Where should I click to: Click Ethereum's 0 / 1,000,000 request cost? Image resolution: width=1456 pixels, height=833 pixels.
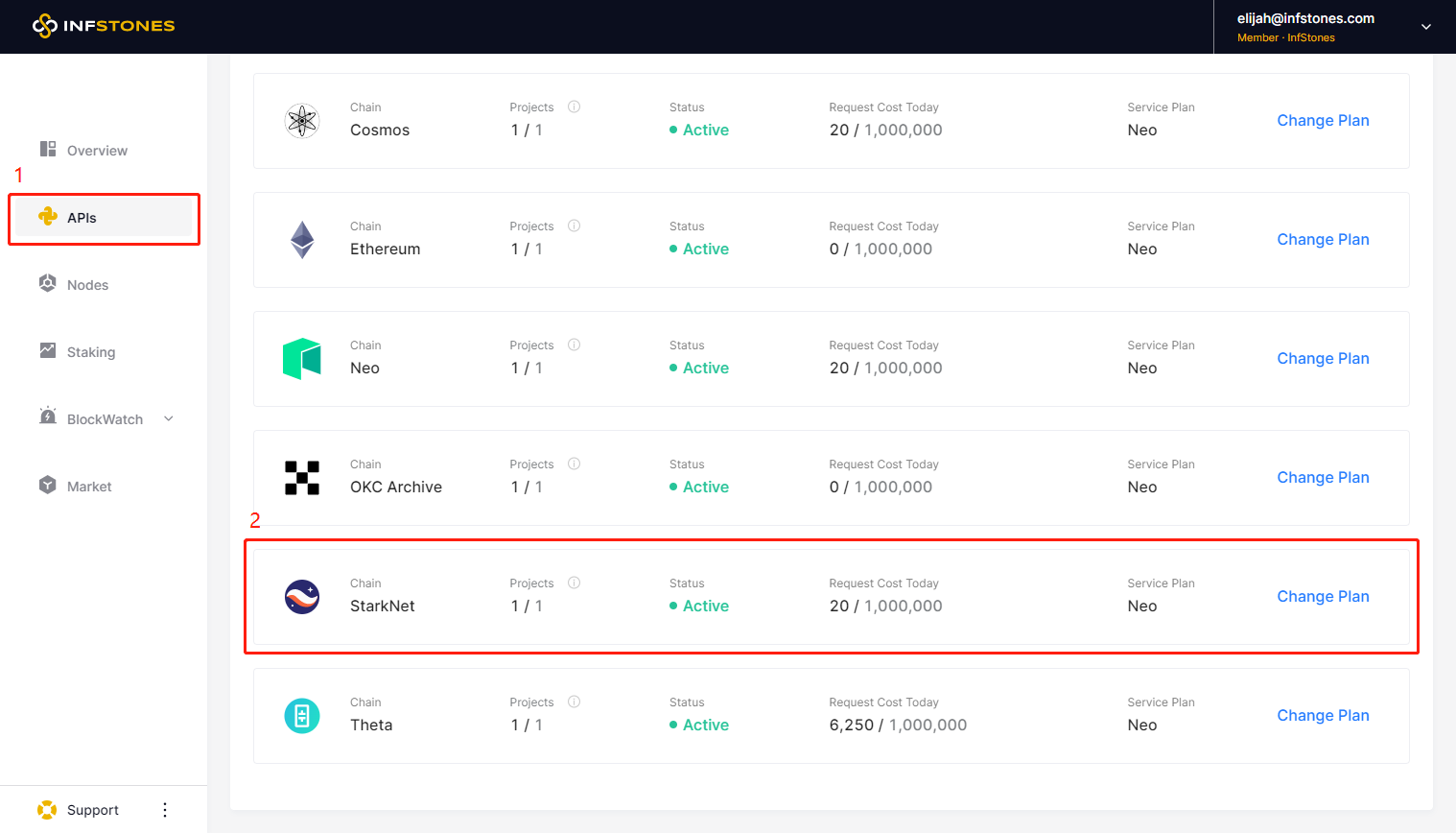click(881, 249)
